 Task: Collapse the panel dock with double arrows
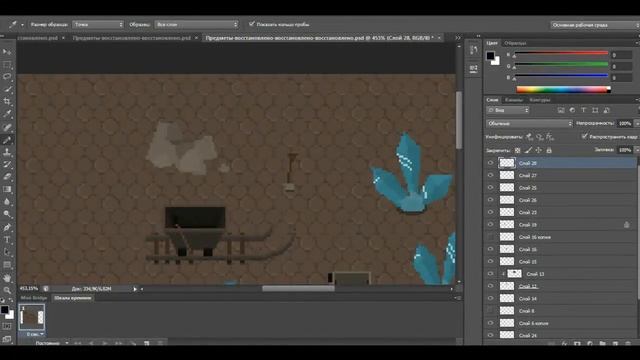pos(478,36)
